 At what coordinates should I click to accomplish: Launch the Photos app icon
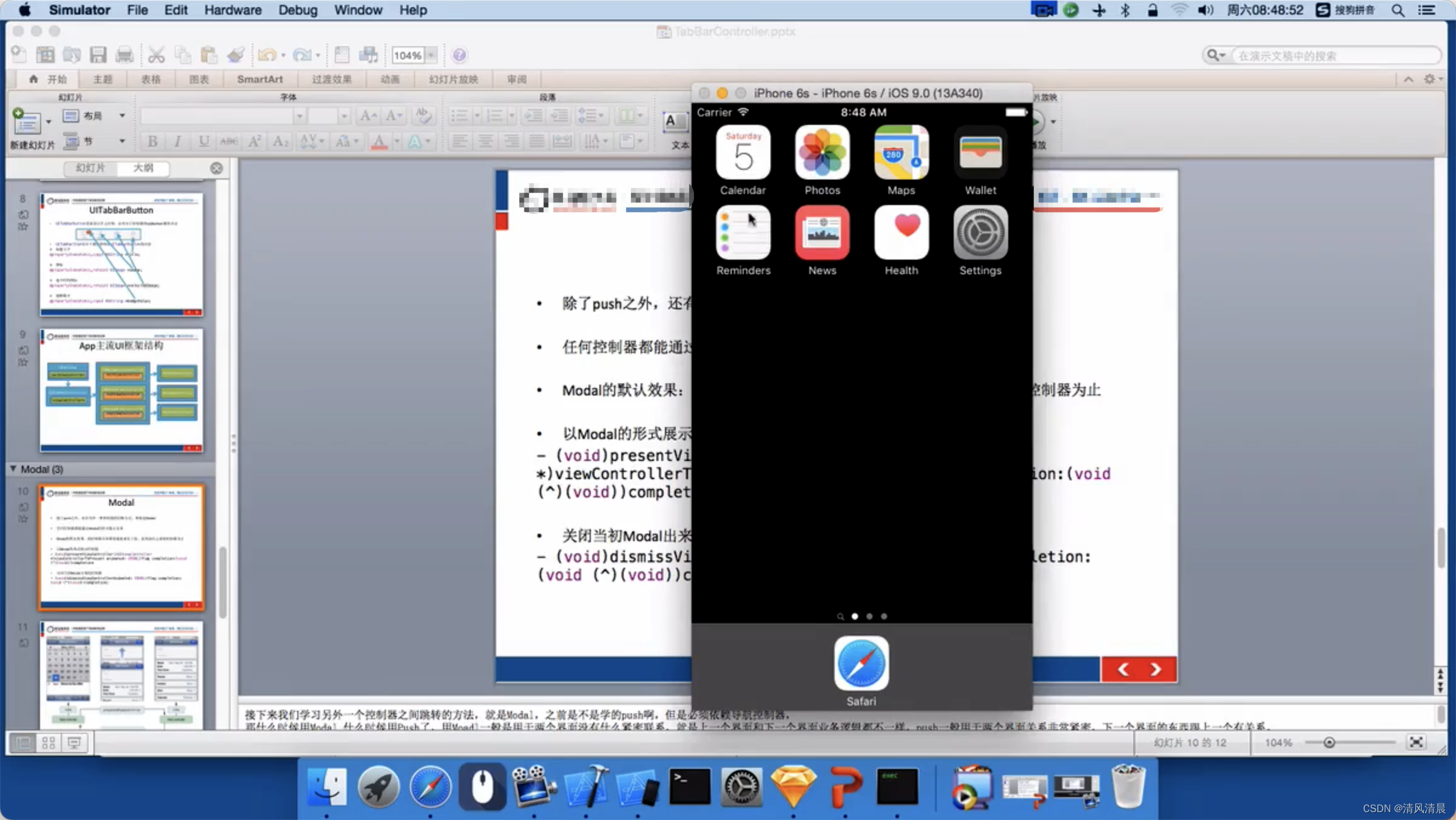tap(822, 153)
